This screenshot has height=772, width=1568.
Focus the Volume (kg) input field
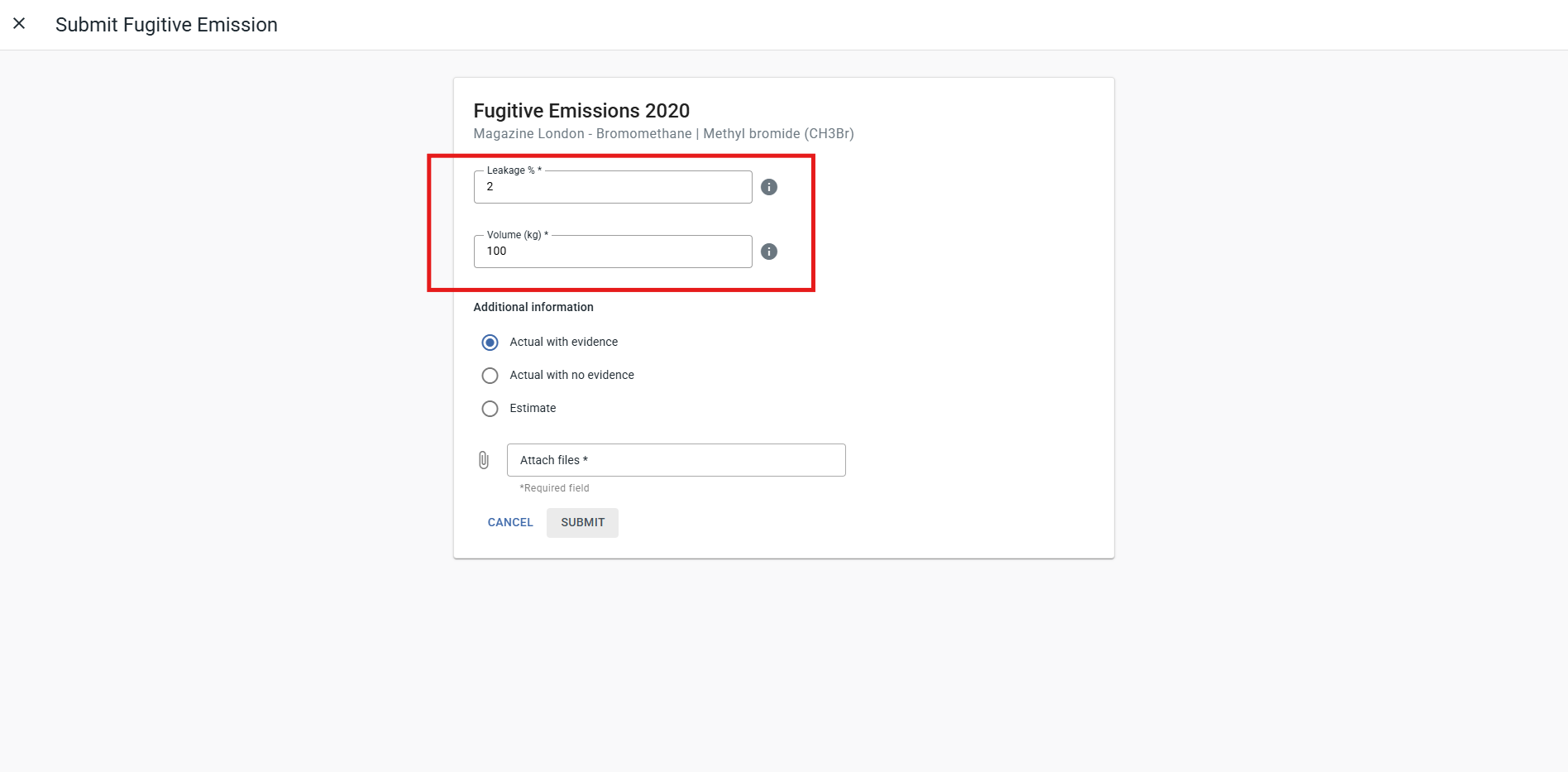click(x=613, y=252)
